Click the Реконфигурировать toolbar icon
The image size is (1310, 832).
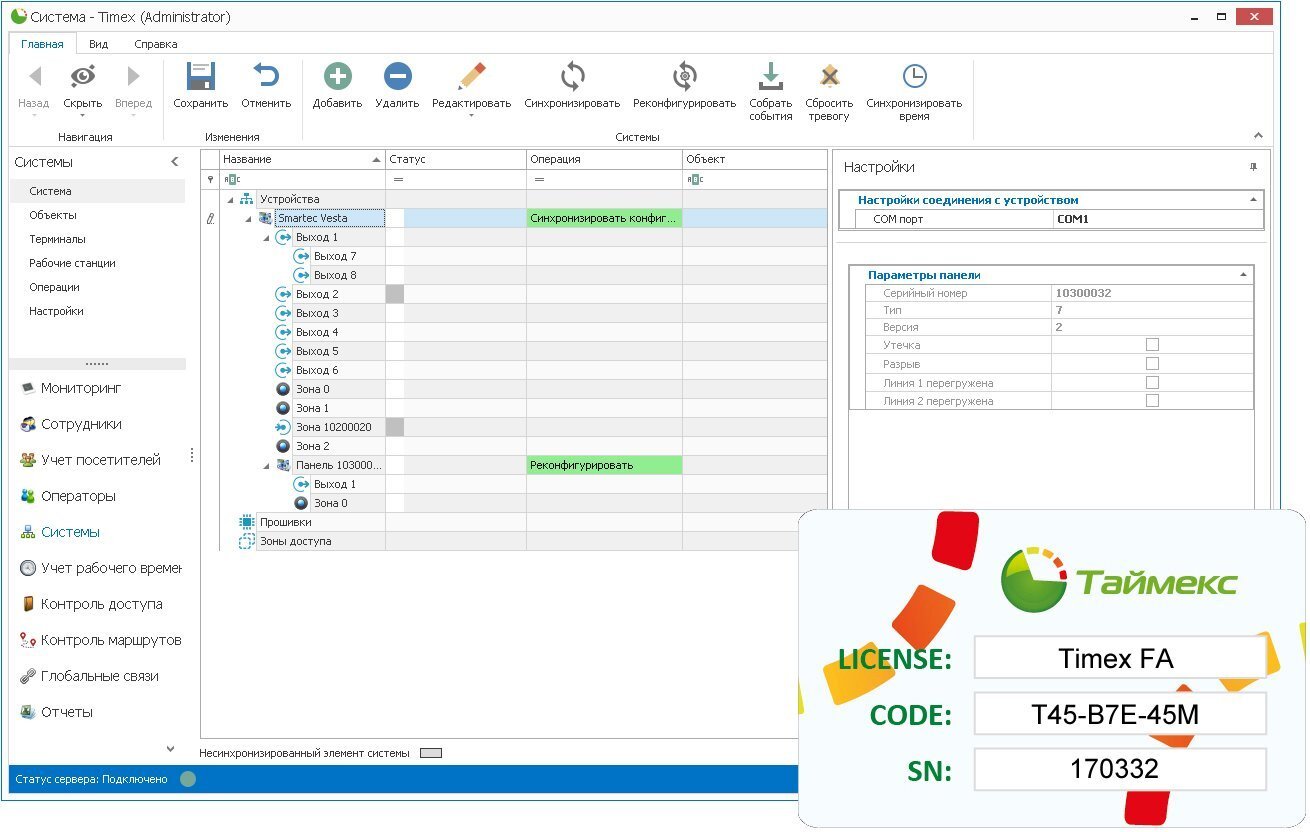click(684, 75)
